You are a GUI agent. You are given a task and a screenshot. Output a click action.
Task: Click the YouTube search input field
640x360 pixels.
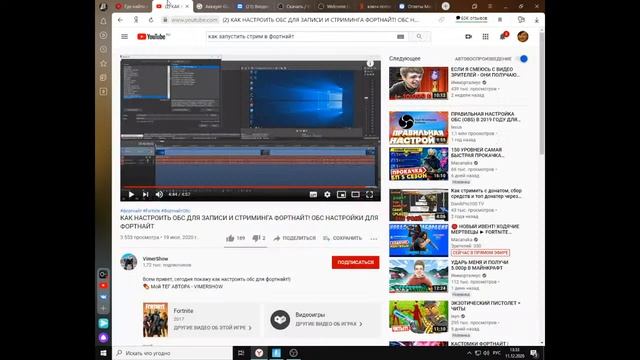300,37
